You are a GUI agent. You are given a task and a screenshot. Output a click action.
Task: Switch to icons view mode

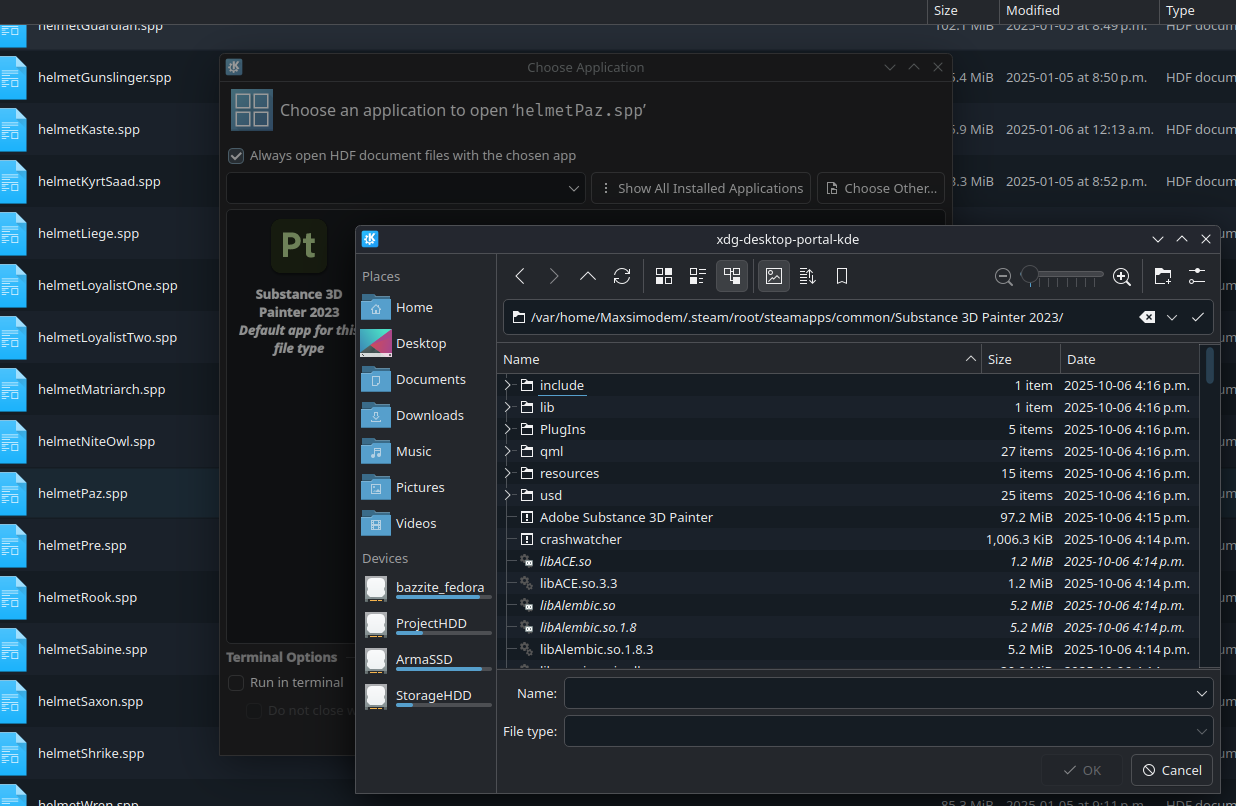[664, 276]
